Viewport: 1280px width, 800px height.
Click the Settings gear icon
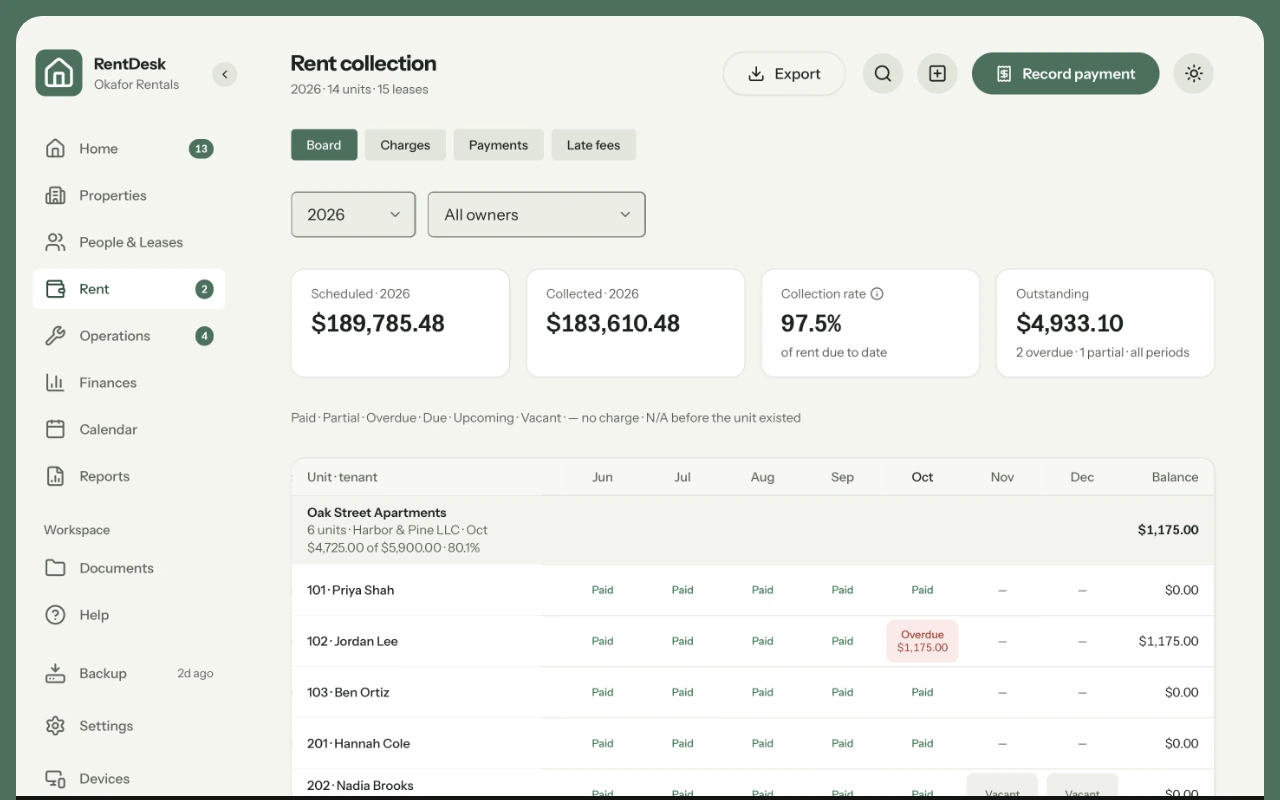point(56,726)
